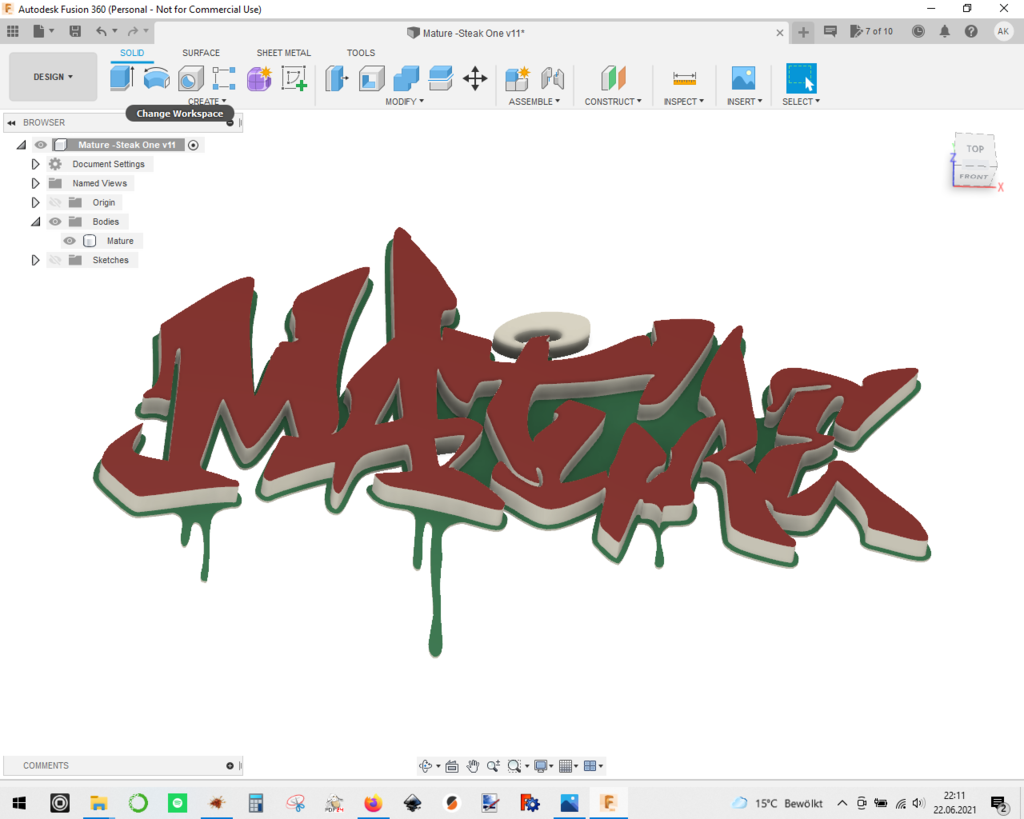Open the Help question mark icon

(971, 31)
